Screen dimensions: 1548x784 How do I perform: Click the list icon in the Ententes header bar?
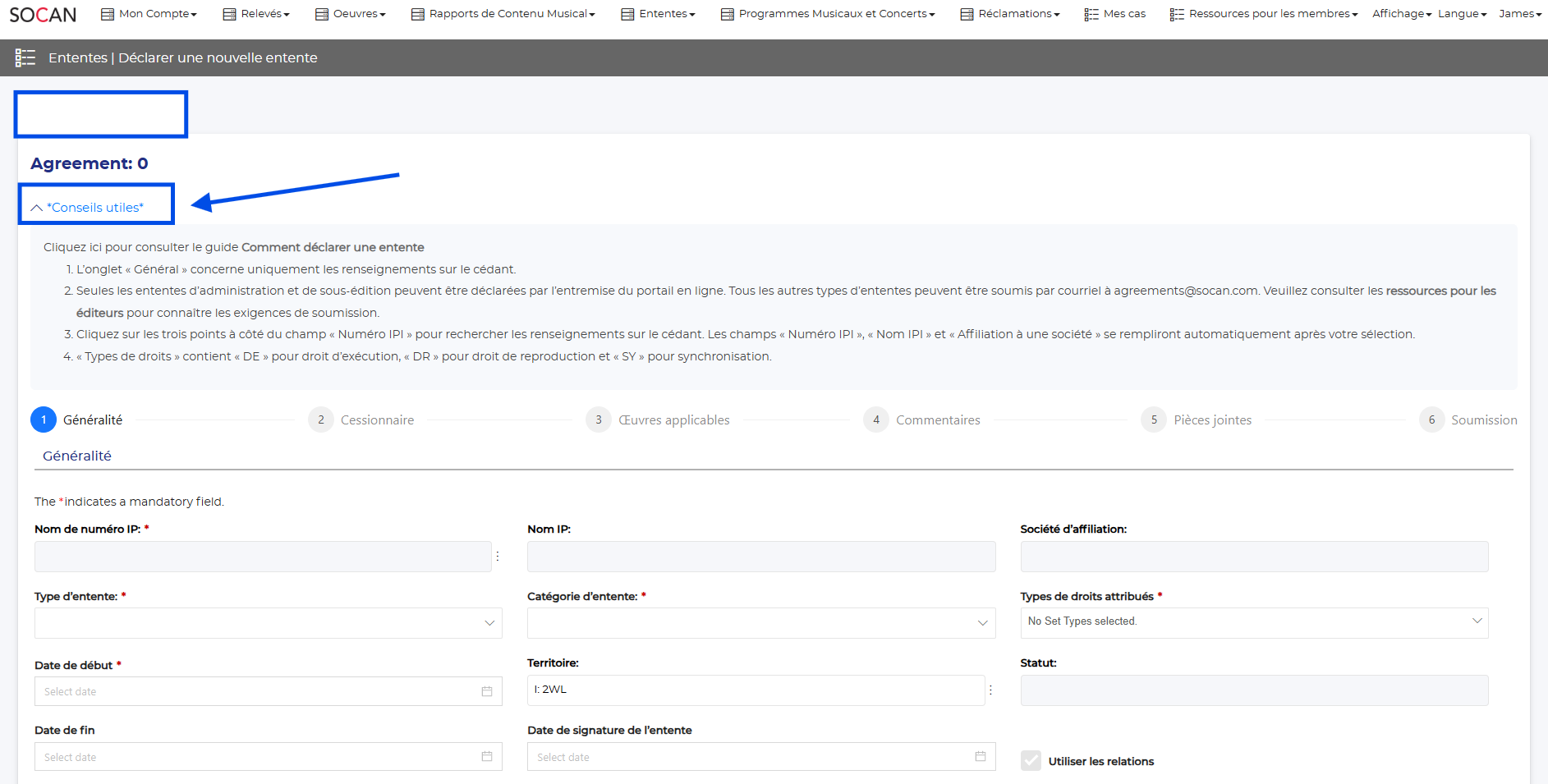pos(25,57)
